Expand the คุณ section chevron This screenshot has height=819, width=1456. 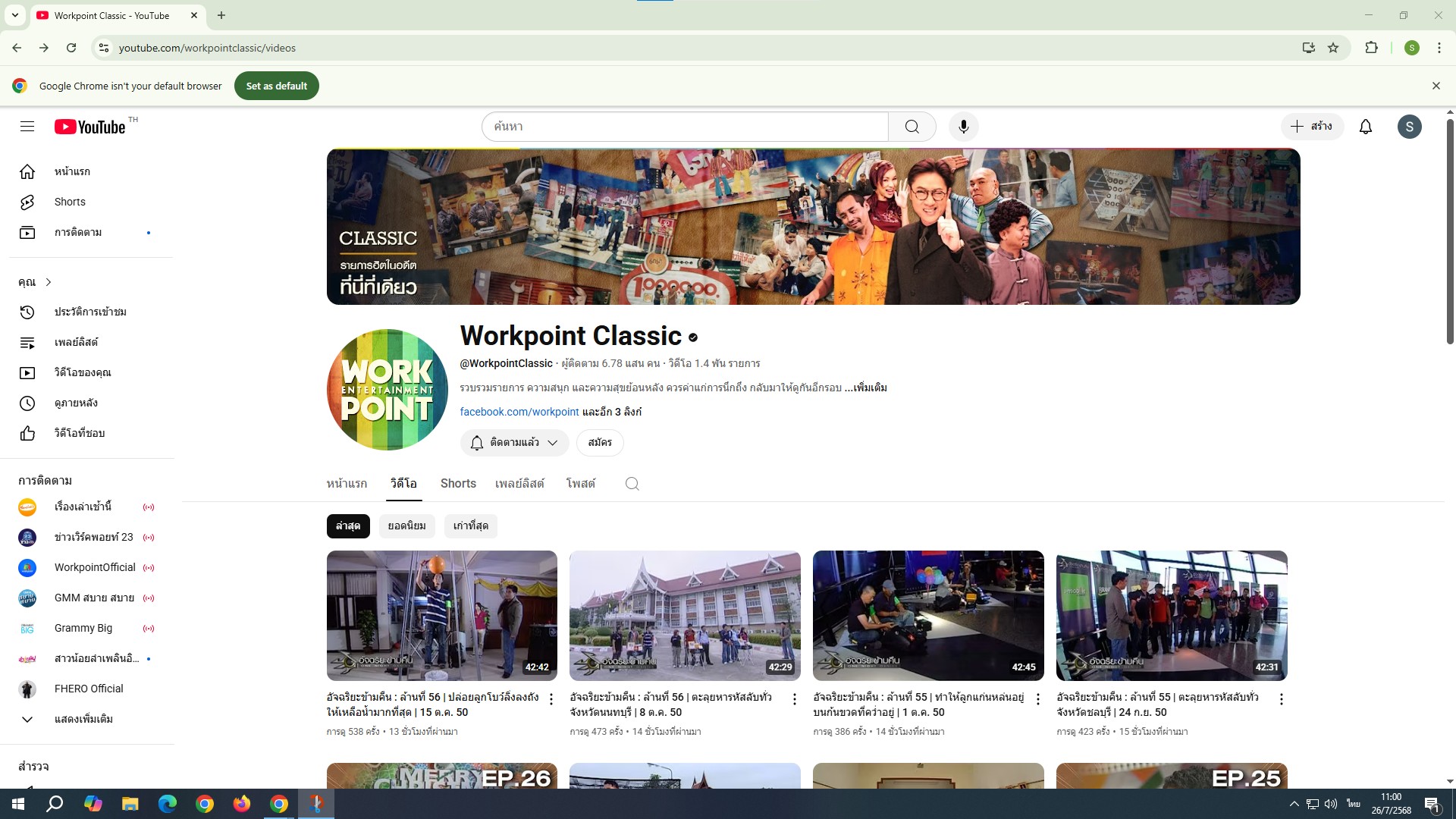click(49, 282)
